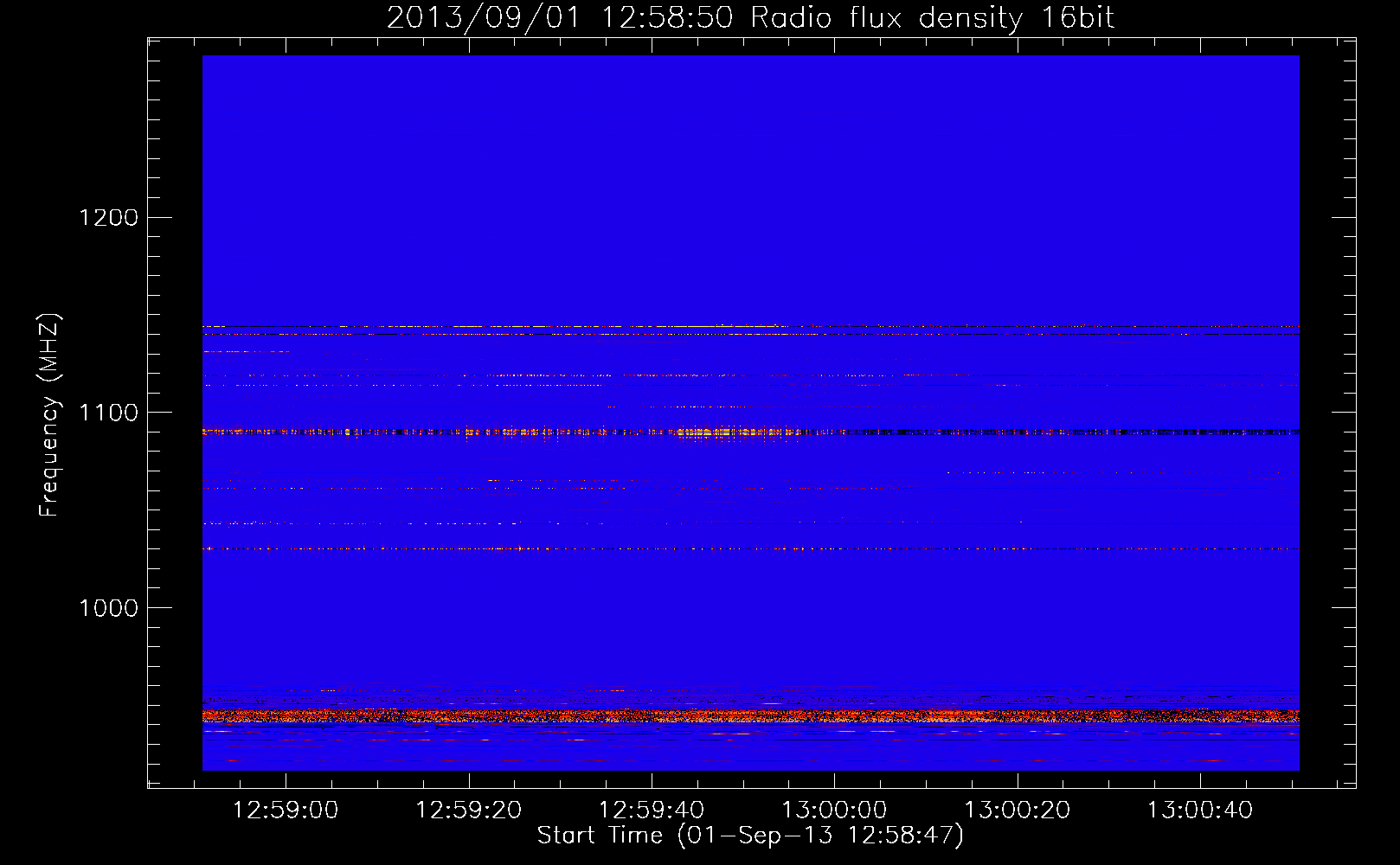Click the 1200 frequency tick label
The height and width of the screenshot is (865, 1400).
pos(109,217)
